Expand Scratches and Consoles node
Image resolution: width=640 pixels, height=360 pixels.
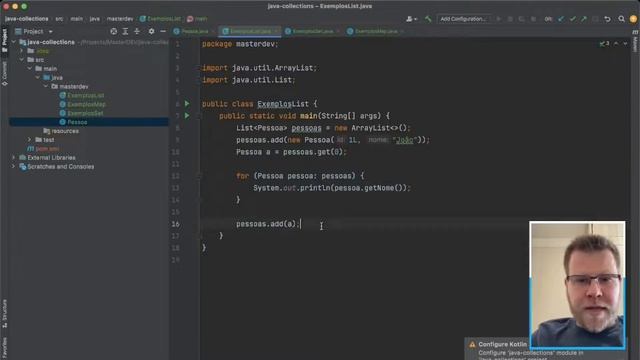[x=13, y=167]
